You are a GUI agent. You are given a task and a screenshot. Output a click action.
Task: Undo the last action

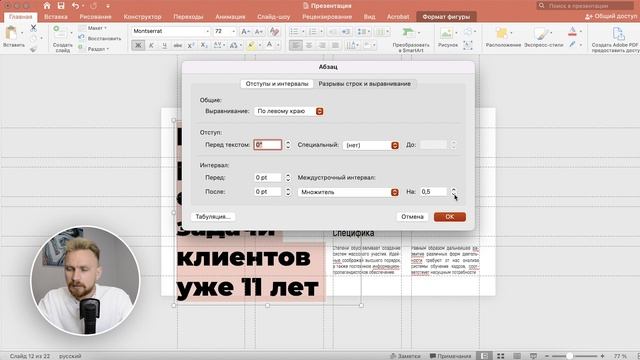click(x=75, y=6)
